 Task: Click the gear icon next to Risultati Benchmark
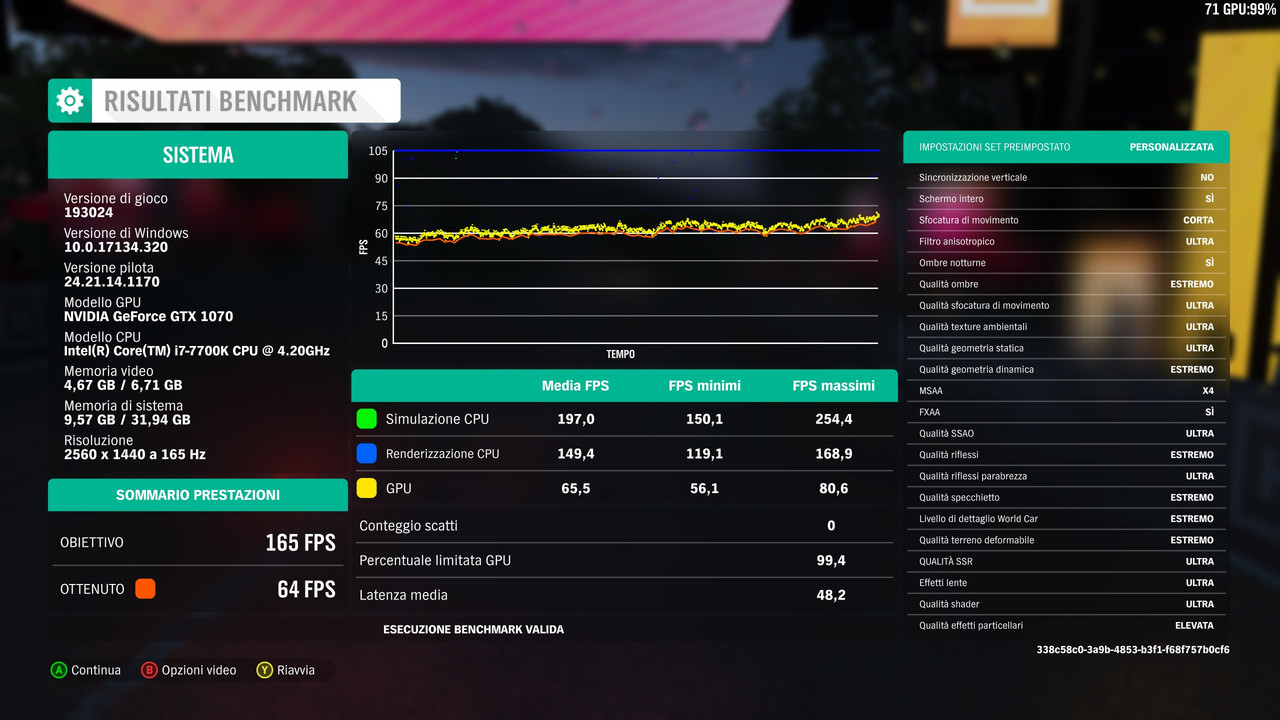[x=69, y=100]
